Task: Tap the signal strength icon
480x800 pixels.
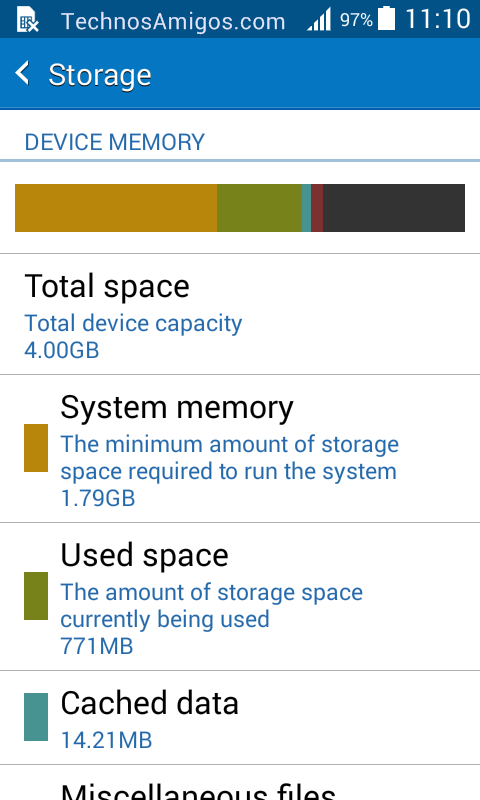Action: [x=319, y=19]
